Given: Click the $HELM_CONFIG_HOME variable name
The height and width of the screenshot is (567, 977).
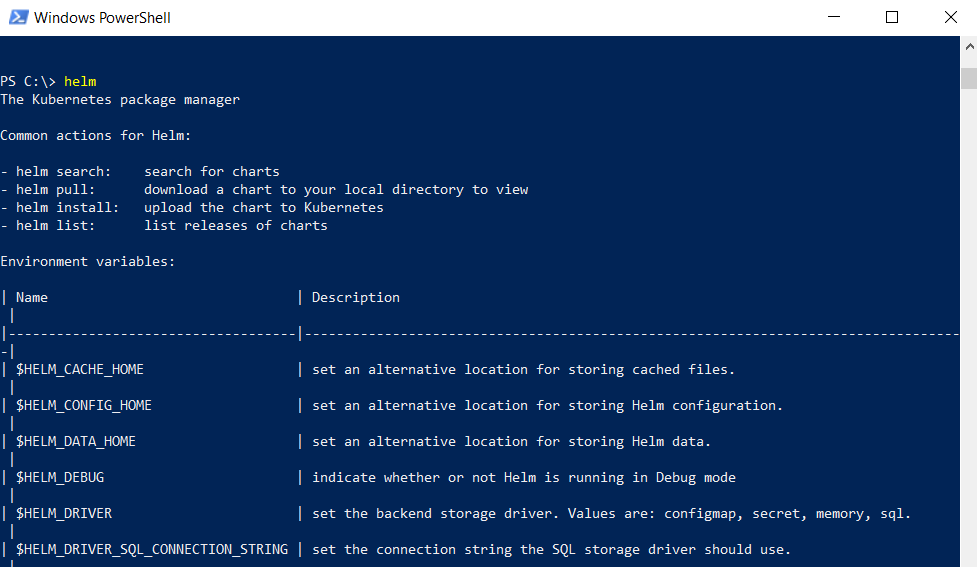Looking at the screenshot, I should click(83, 406).
